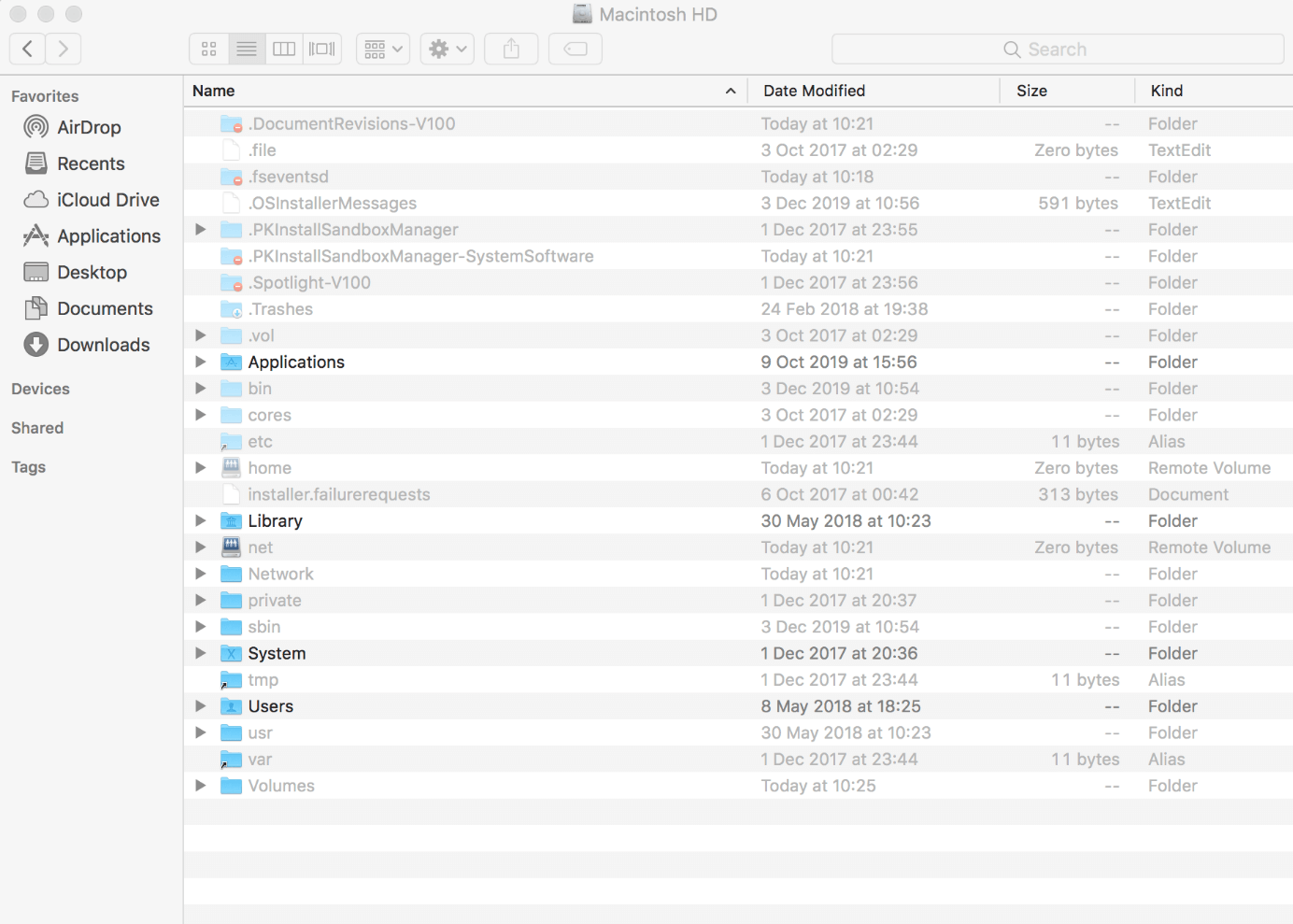This screenshot has height=924, width=1293.
Task: Expand the Applications folder
Action: (x=201, y=362)
